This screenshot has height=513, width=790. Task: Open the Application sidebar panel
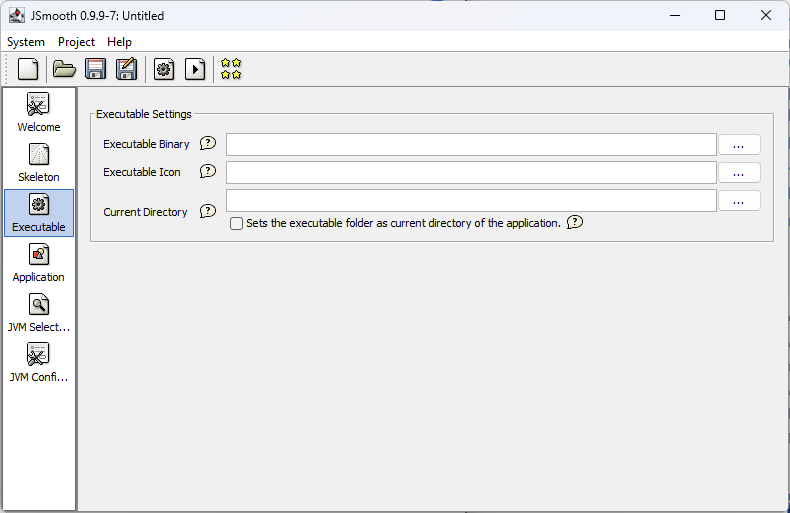39,263
